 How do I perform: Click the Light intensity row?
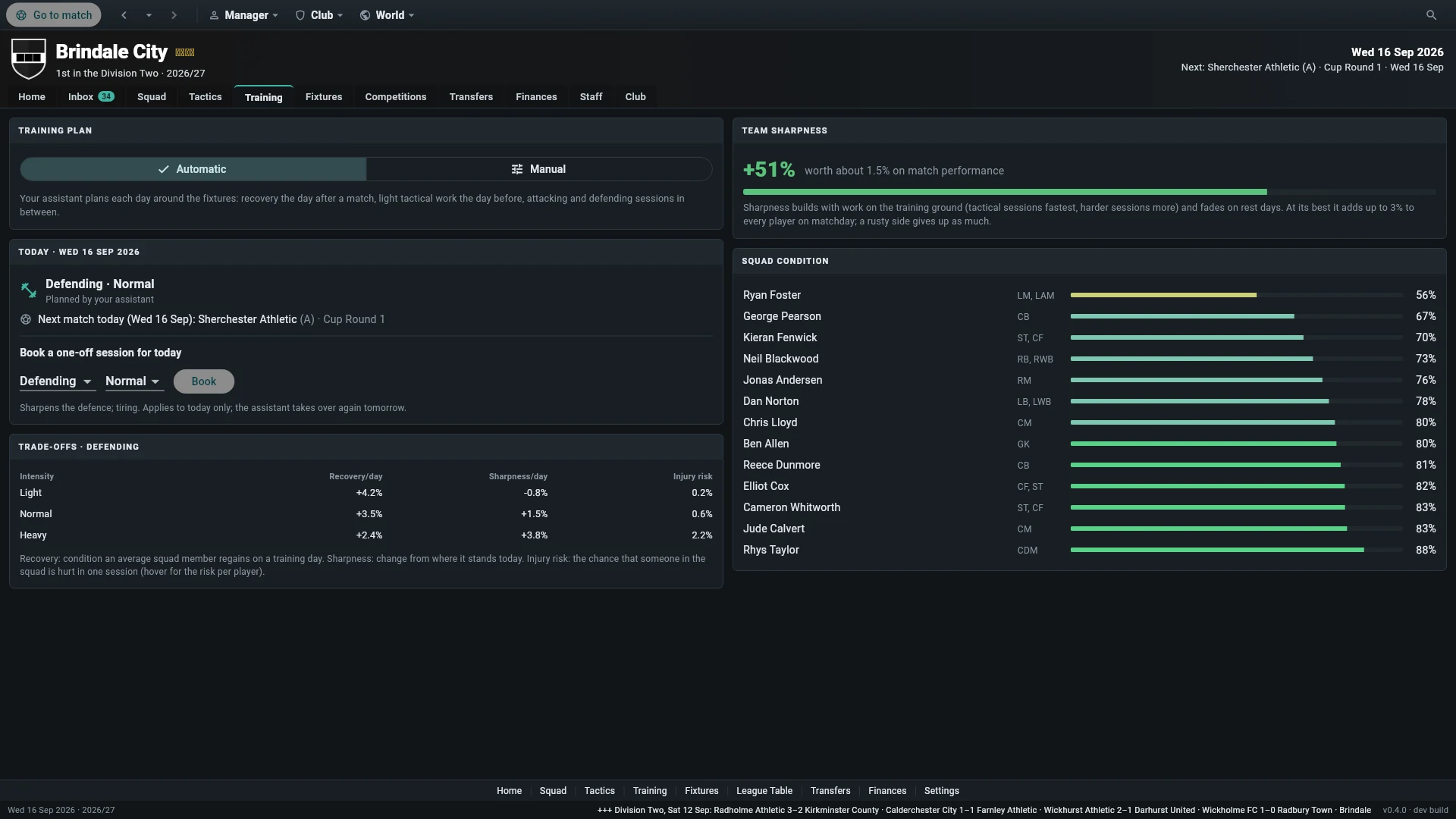[x=366, y=493]
